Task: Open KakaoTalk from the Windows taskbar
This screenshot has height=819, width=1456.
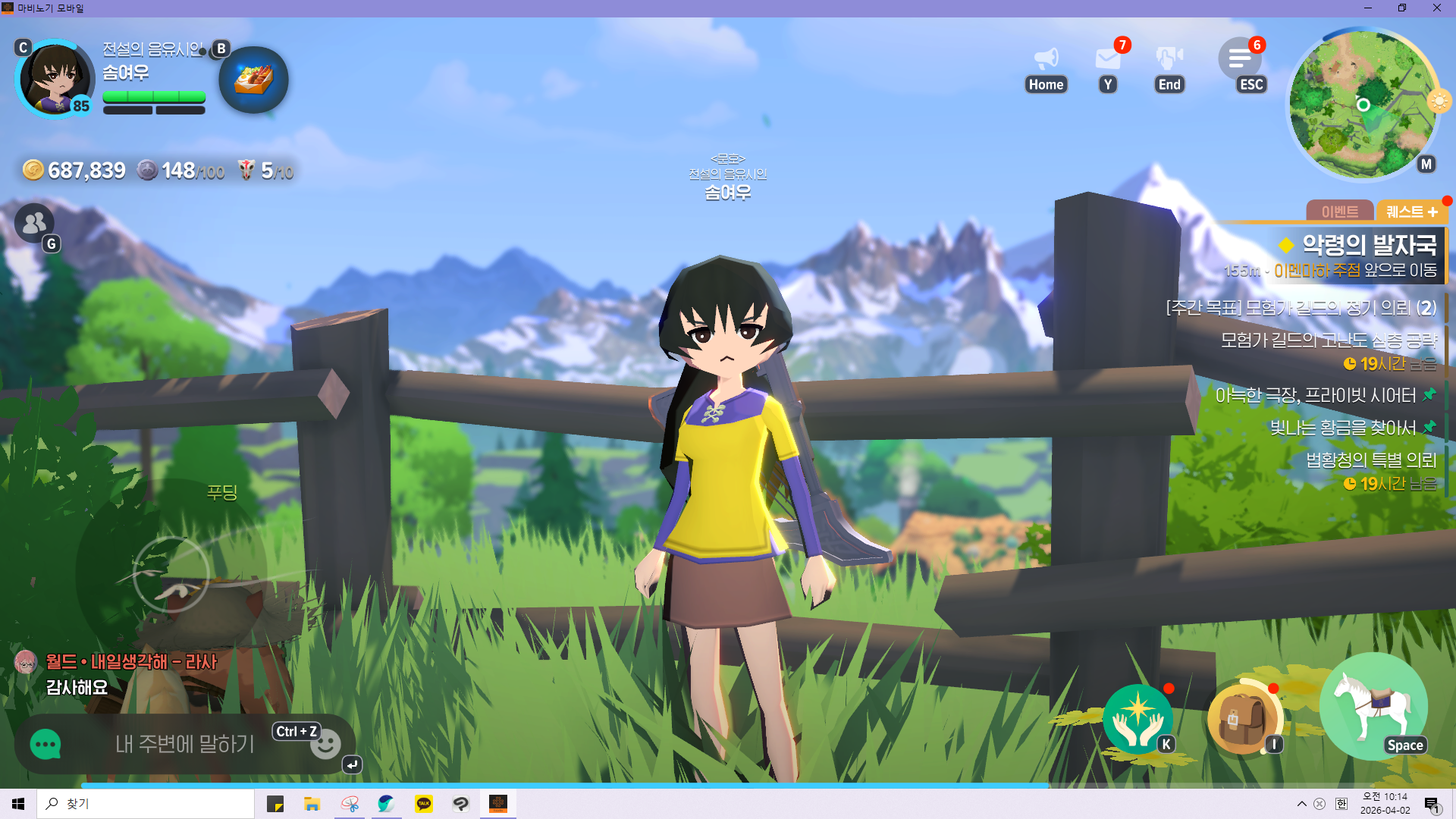Action: (424, 804)
